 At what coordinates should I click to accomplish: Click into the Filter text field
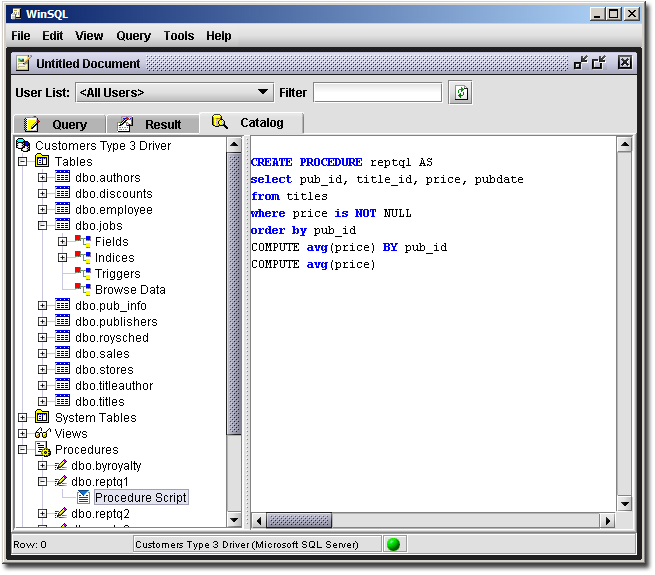pos(377,92)
